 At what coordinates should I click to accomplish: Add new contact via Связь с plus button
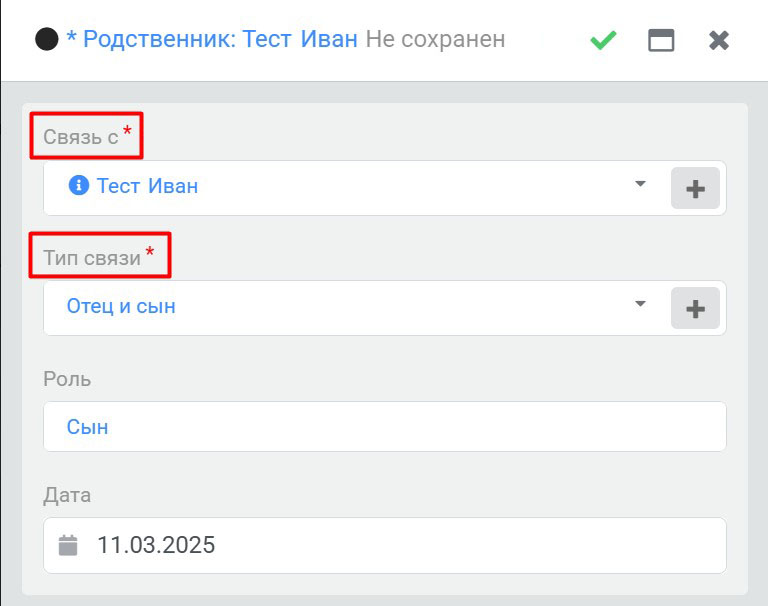[695, 188]
